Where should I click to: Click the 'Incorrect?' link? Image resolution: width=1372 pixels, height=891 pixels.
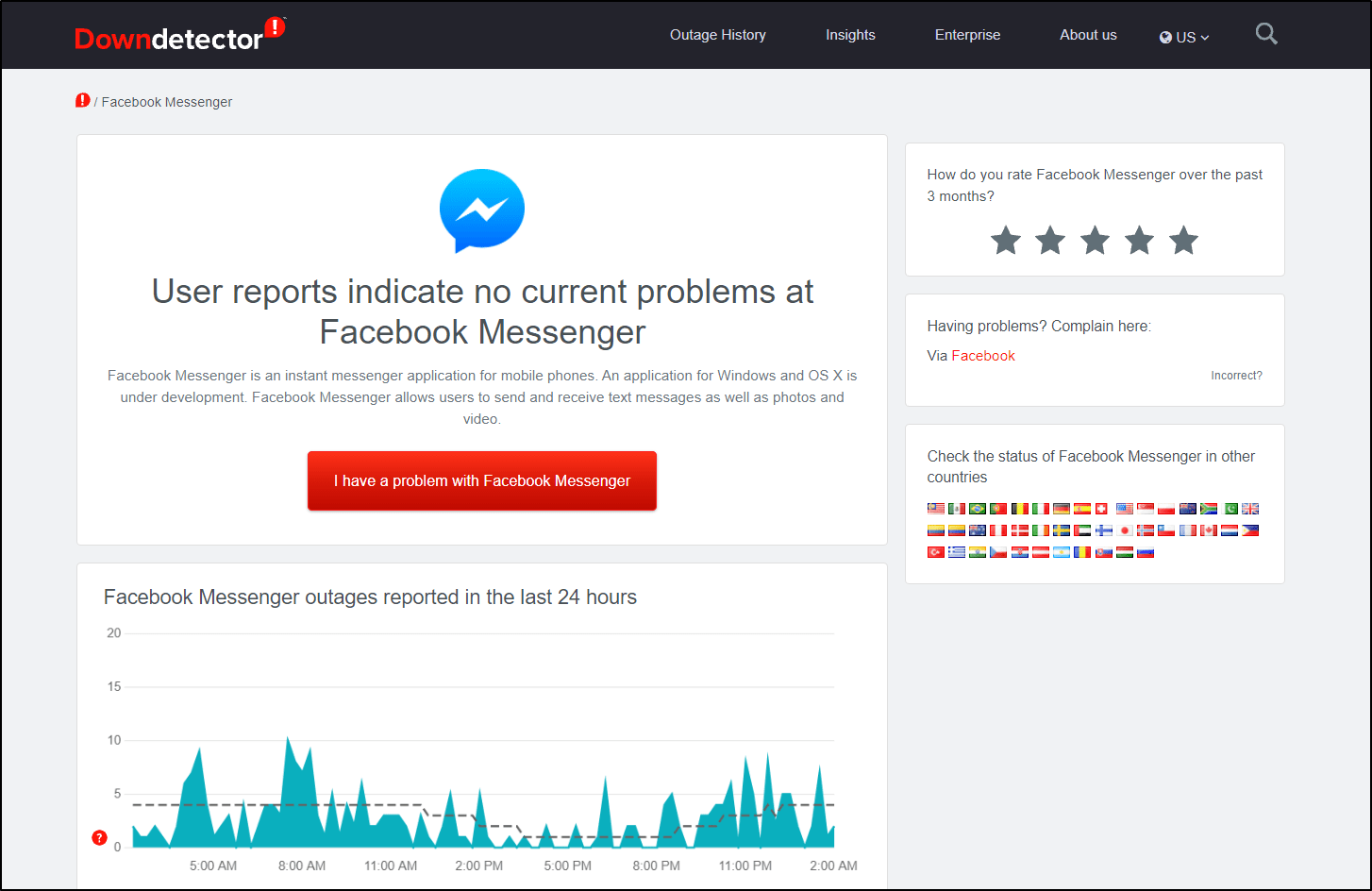pyautogui.click(x=1236, y=376)
